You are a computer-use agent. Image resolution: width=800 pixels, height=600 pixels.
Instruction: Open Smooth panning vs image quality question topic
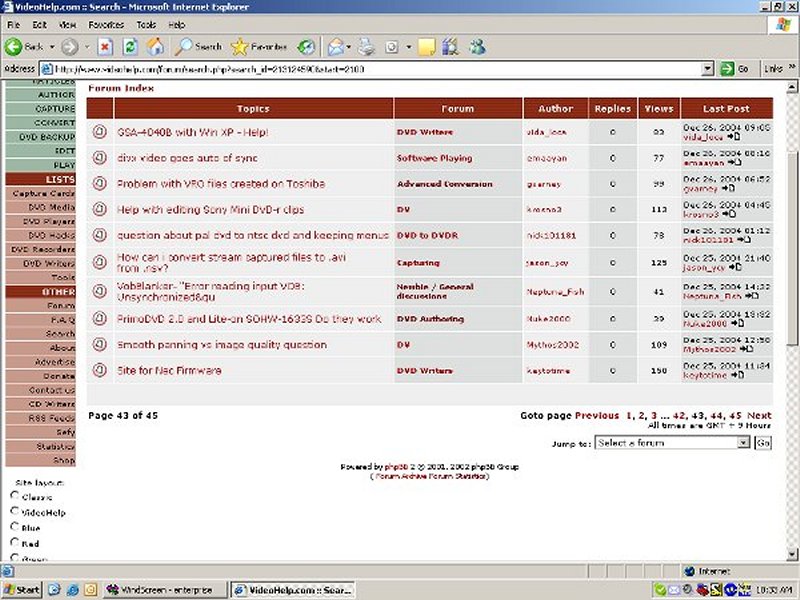coord(222,344)
